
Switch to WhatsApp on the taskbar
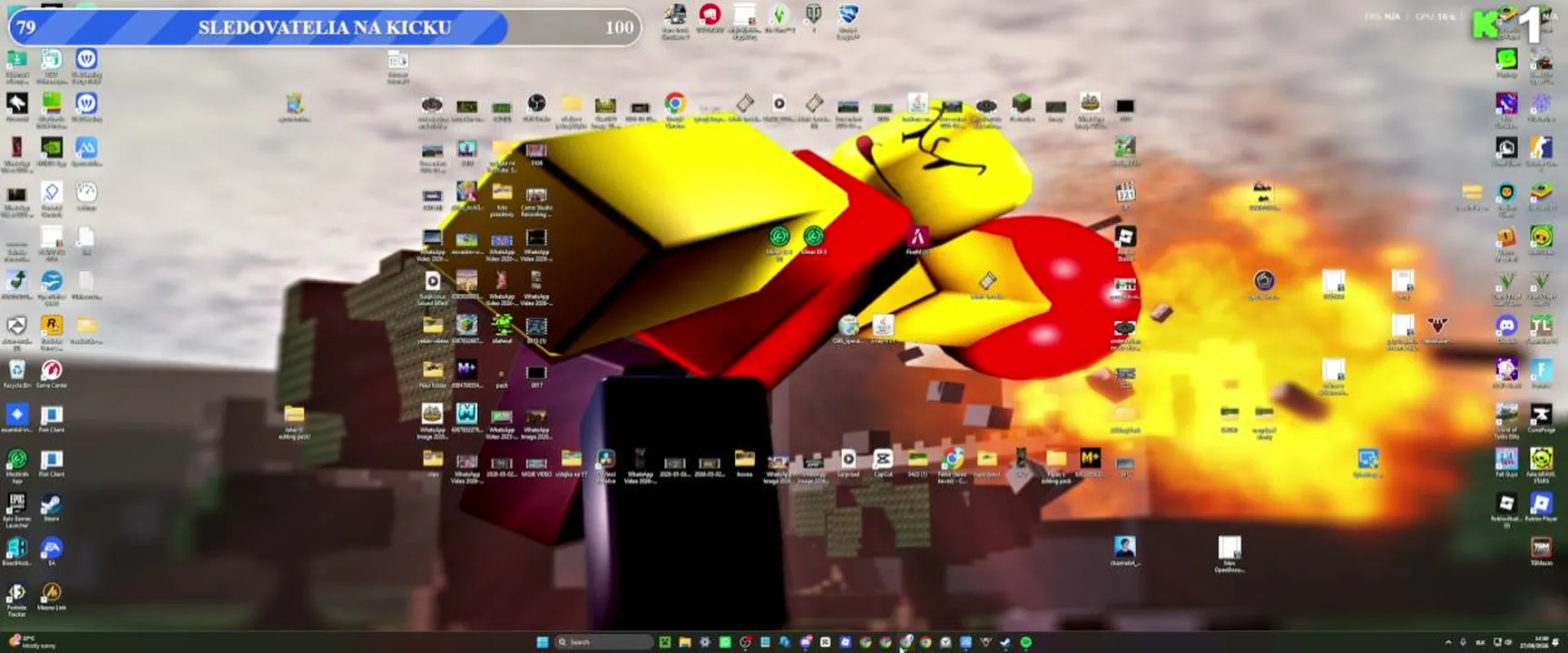click(x=725, y=642)
